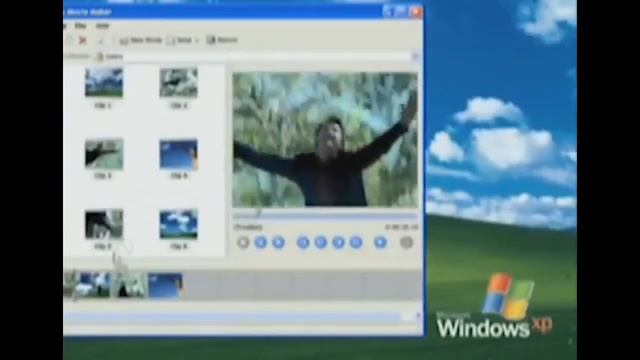Click the red X delete icon in toolbar
This screenshot has height=360, width=640.
click(x=83, y=40)
